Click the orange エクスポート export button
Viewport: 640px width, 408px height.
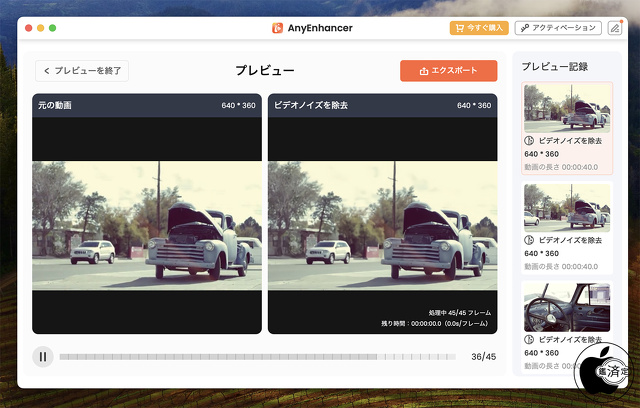click(449, 71)
